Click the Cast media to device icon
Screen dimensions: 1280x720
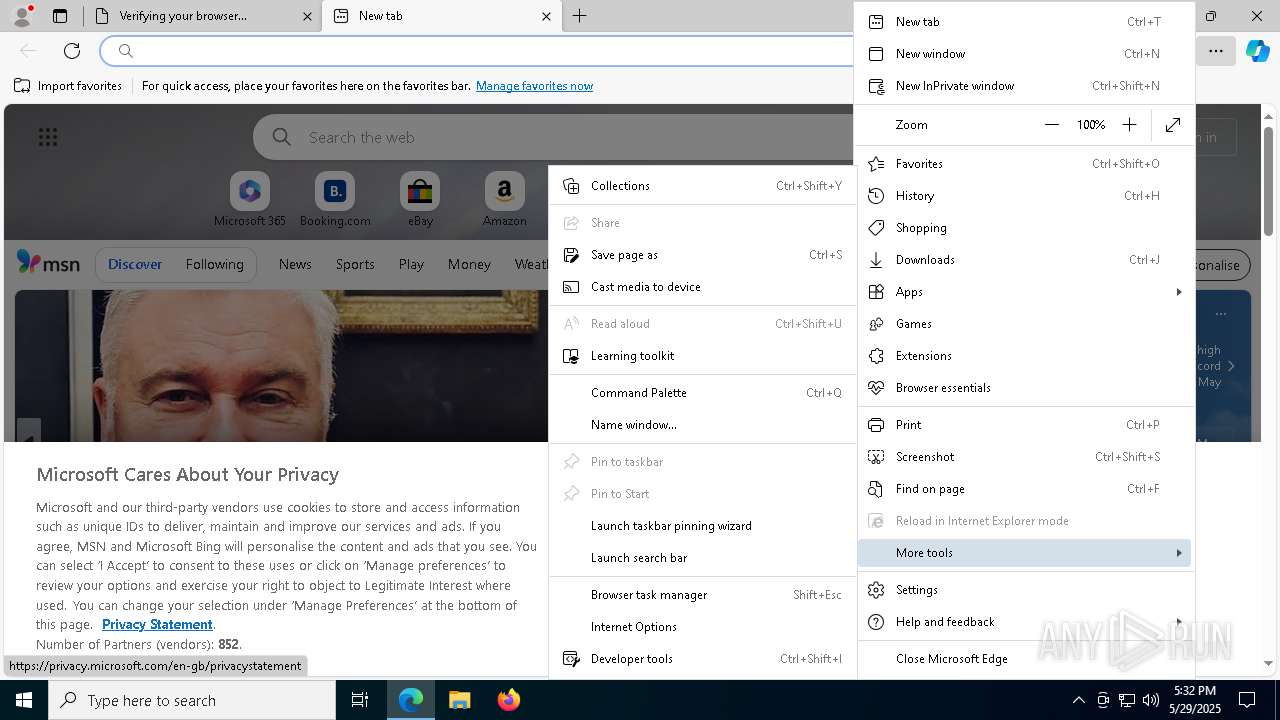571,287
